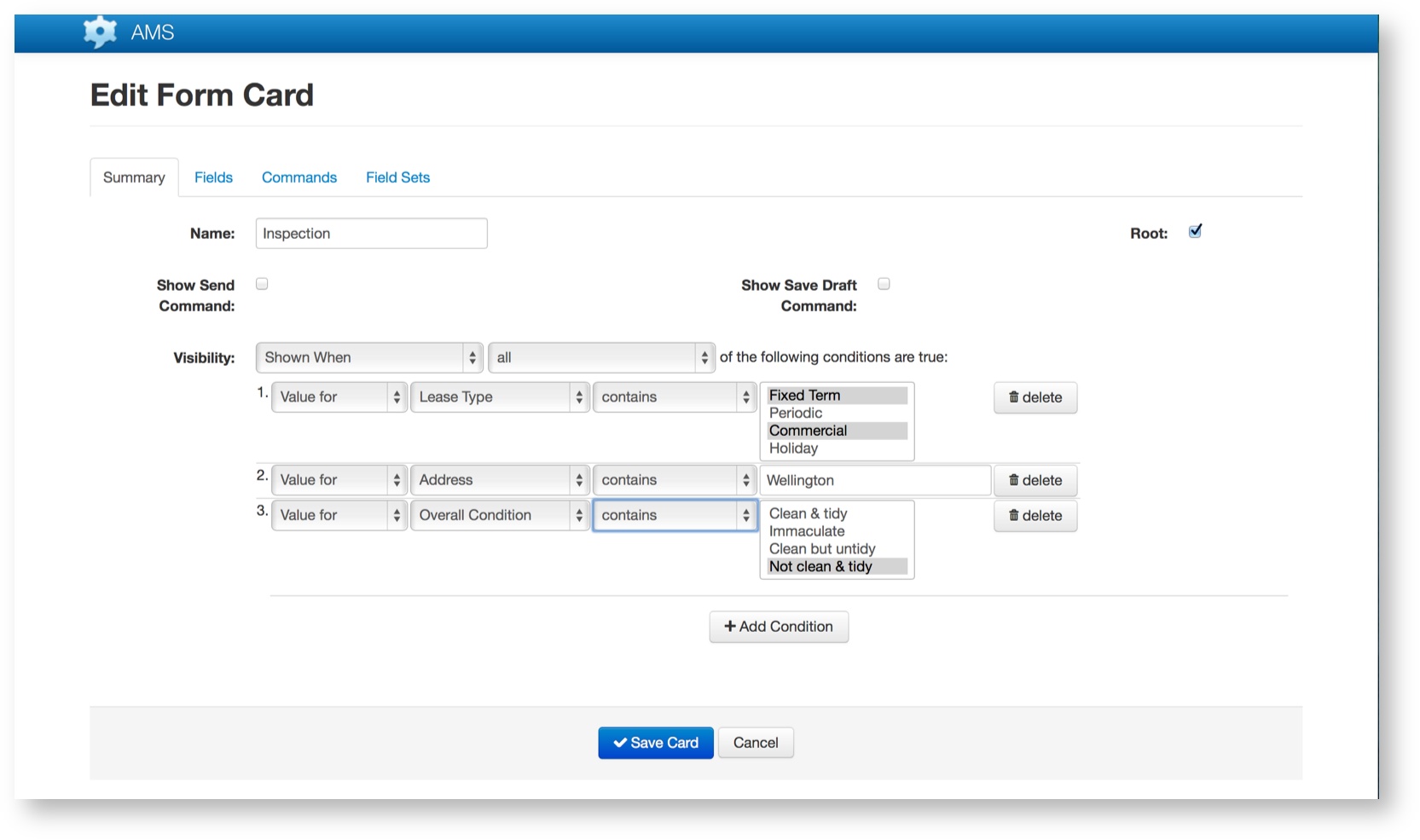Image resolution: width=1420 pixels, height=840 pixels.
Task: Delete the Address condition row
Action: pos(1035,480)
